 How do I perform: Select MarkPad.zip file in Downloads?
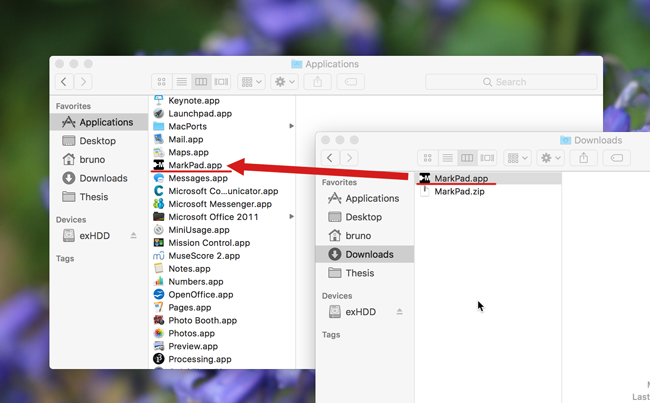click(x=459, y=191)
